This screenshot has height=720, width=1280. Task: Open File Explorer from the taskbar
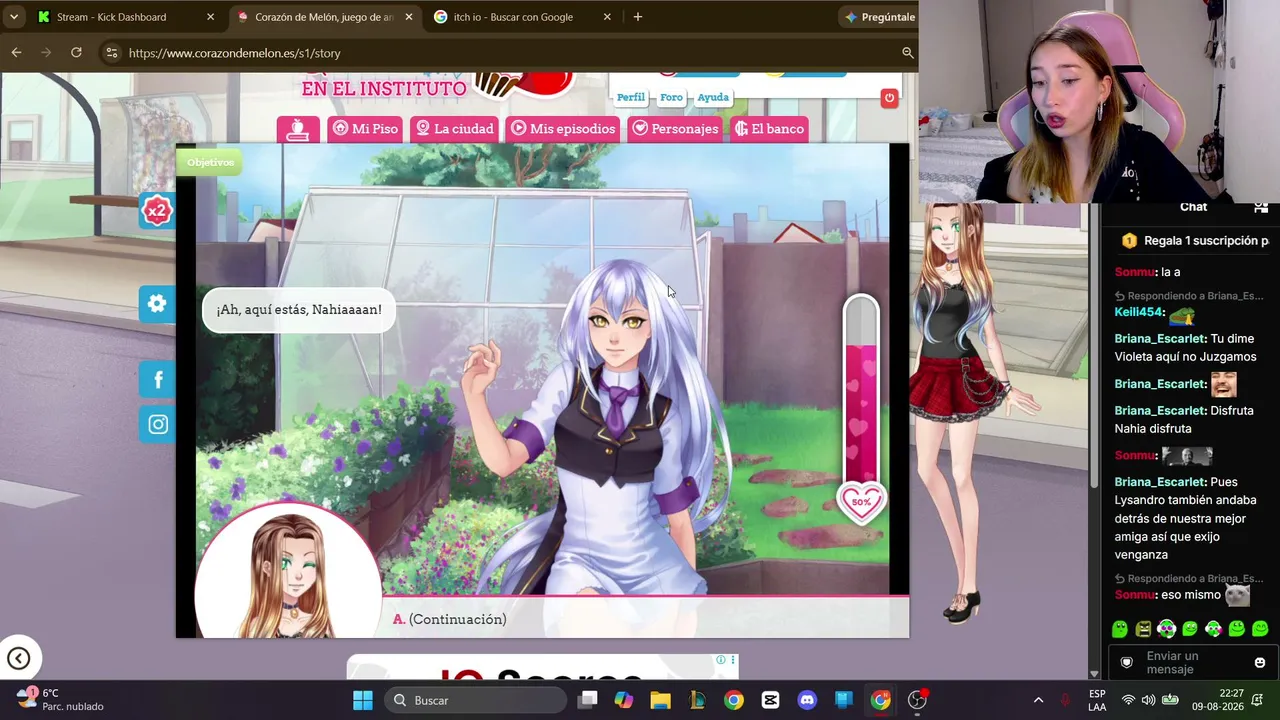(661, 700)
